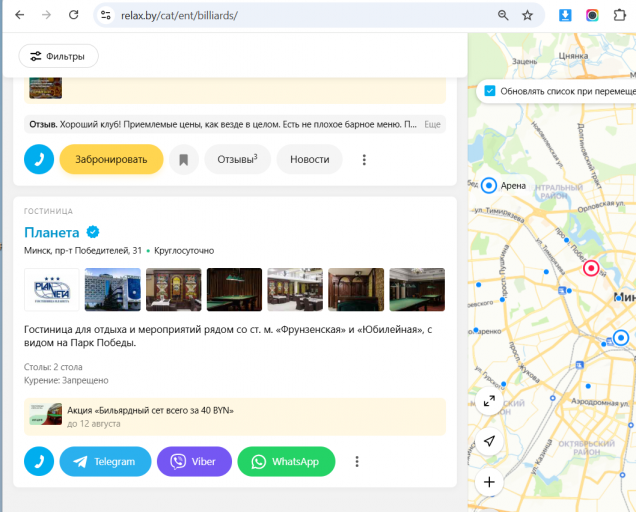Screen dimensions: 636x512
Task: Click the Столы: 2 стола text
Action: pos(53,367)
